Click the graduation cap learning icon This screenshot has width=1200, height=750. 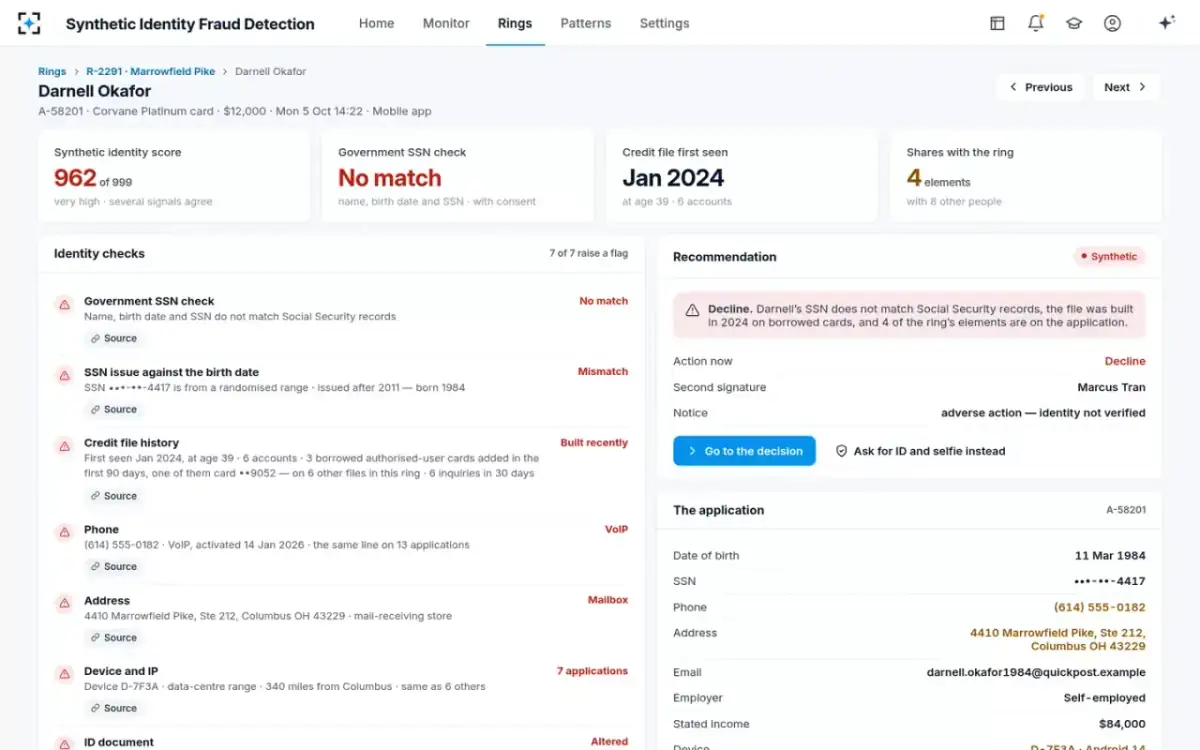pyautogui.click(x=1074, y=23)
